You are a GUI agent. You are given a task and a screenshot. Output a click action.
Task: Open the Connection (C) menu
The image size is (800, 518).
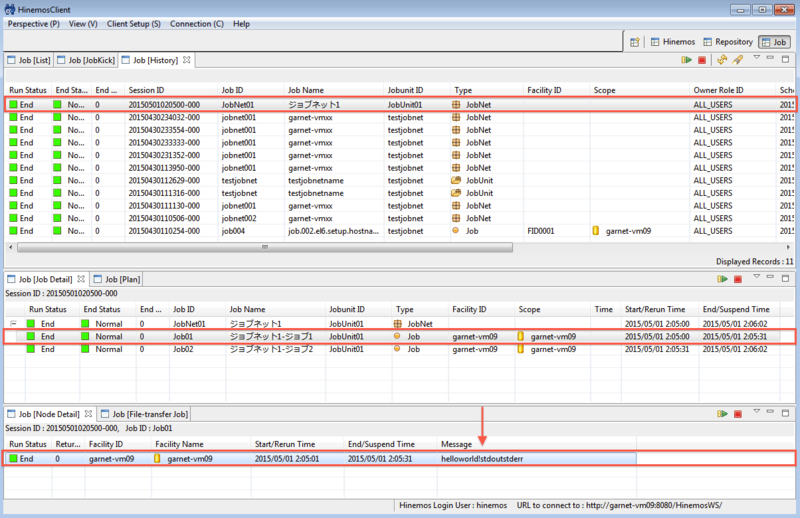[x=196, y=24]
